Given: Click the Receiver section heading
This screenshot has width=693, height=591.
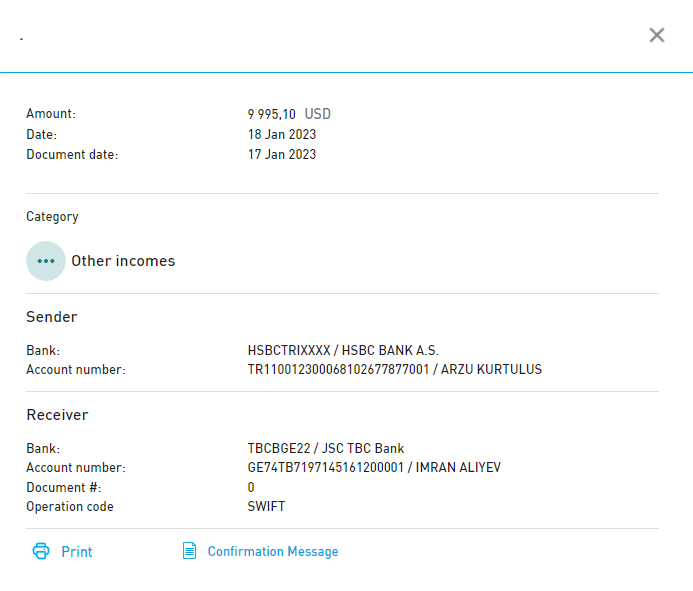Looking at the screenshot, I should pyautogui.click(x=57, y=415).
